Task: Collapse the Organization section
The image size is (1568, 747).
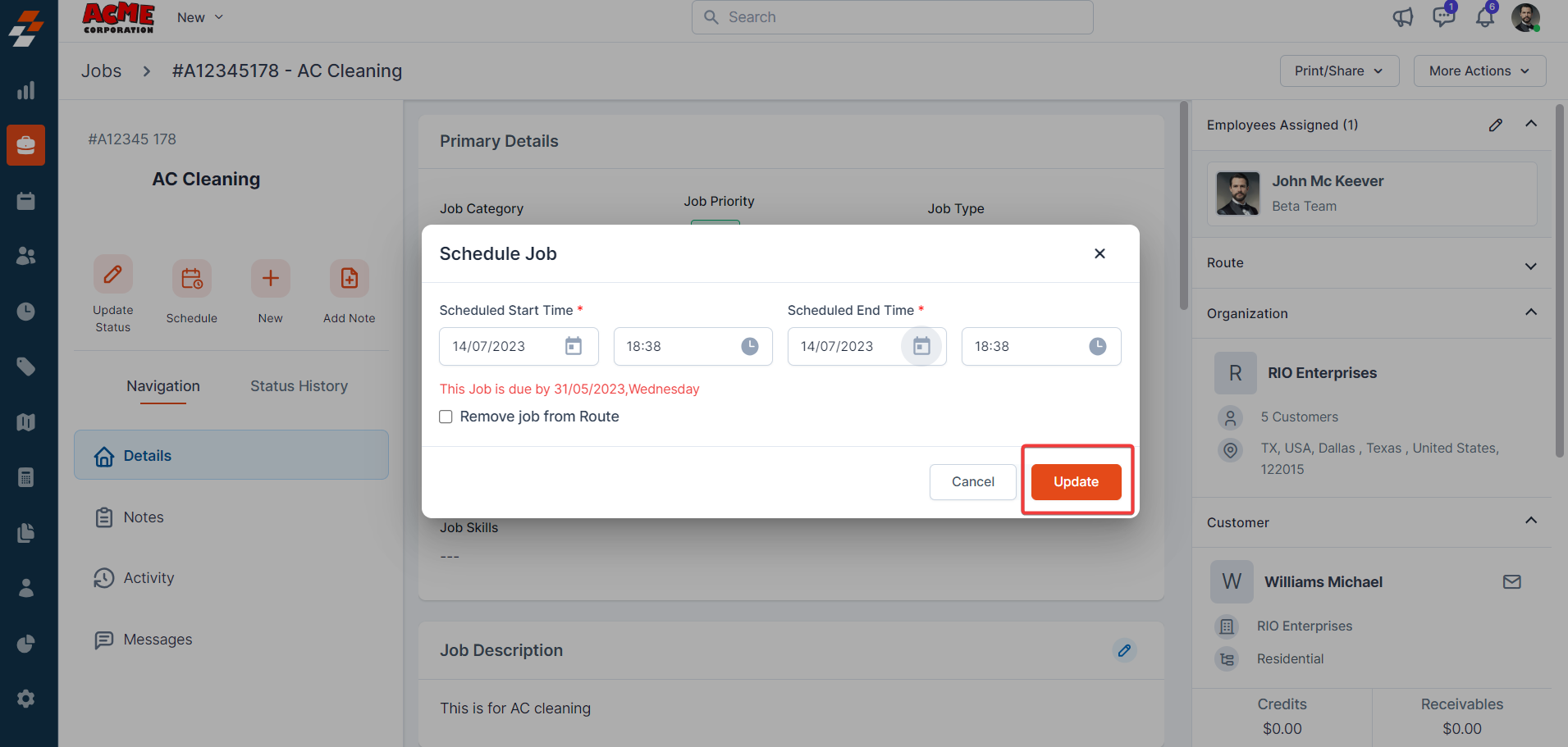Action: tap(1530, 312)
